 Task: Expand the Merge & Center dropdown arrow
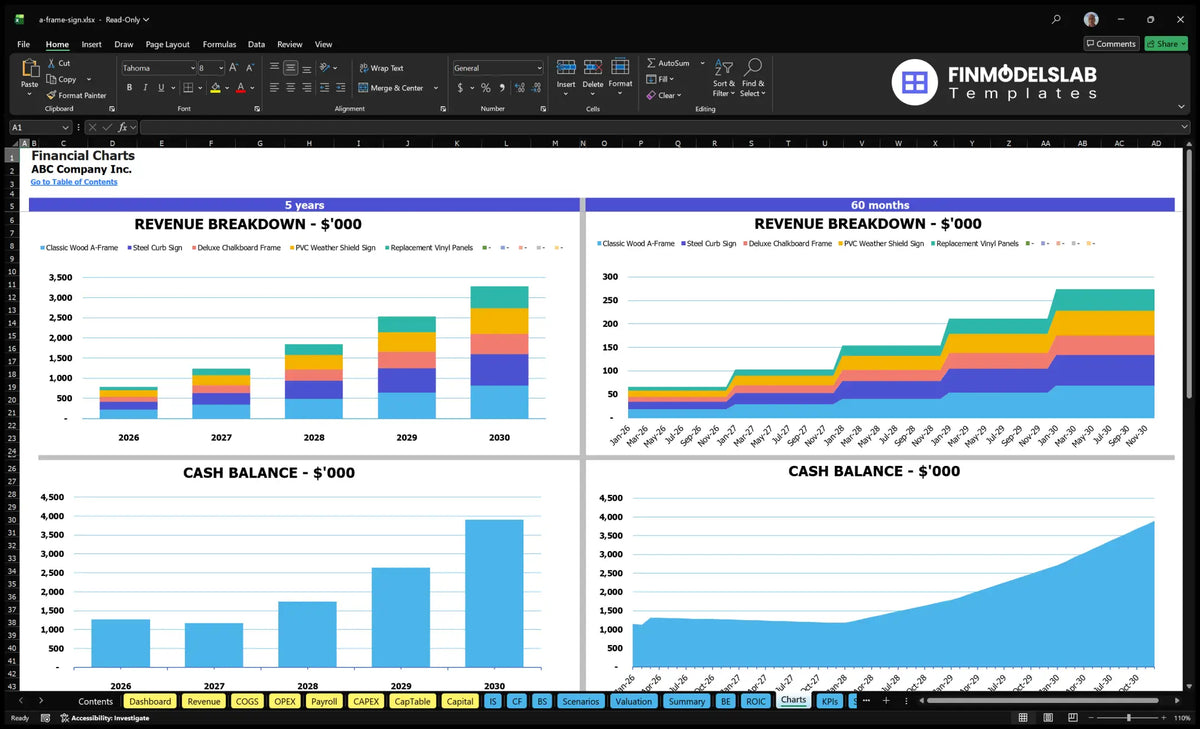click(436, 88)
